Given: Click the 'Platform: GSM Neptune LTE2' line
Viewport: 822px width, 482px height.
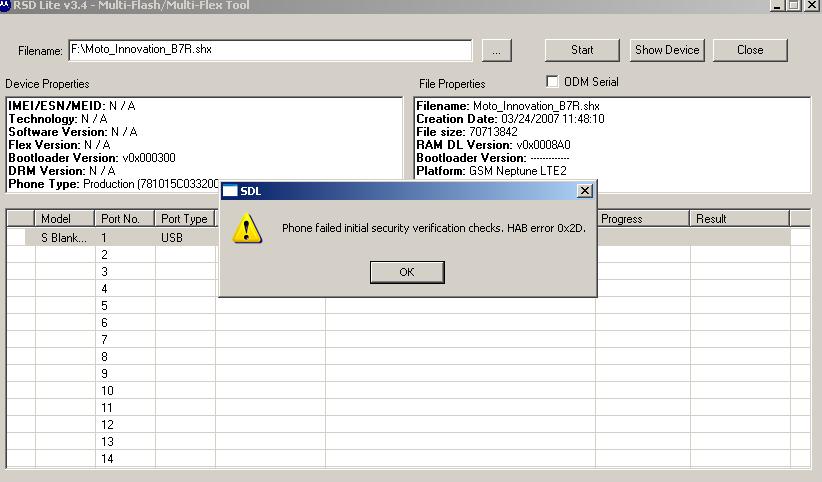Looking at the screenshot, I should pos(491,171).
